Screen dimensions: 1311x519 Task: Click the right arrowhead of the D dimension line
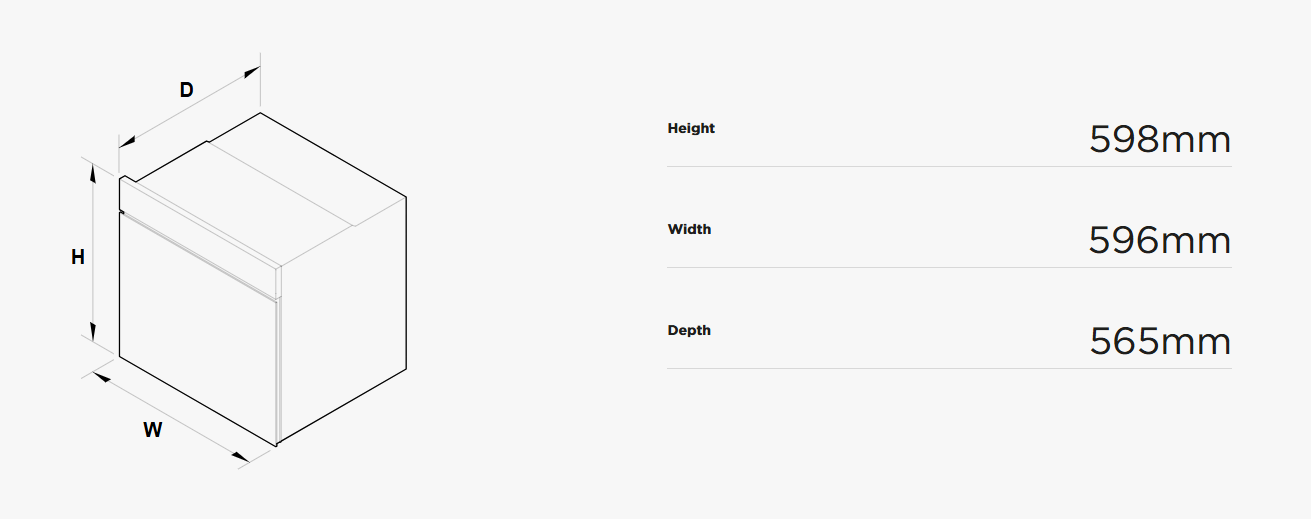pyautogui.click(x=251, y=71)
